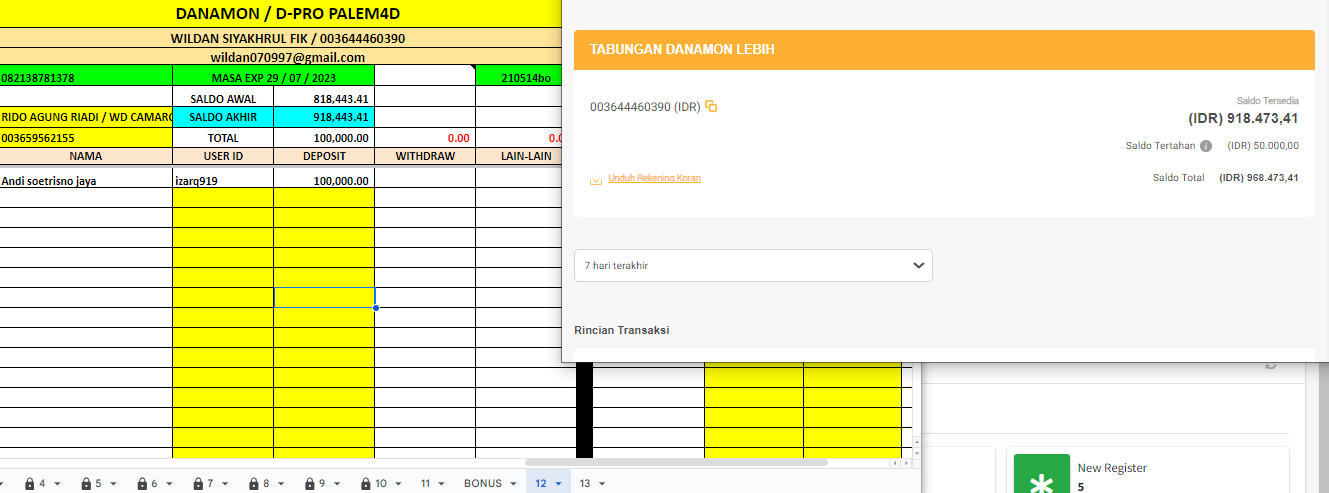Image resolution: width=1329 pixels, height=493 pixels.
Task: Click the Saldo Tersedia (IDR) 918.473,41 amount
Action: click(x=1243, y=118)
